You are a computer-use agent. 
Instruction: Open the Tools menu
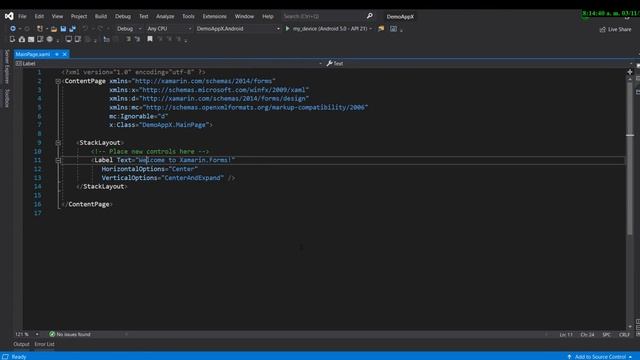click(x=188, y=16)
